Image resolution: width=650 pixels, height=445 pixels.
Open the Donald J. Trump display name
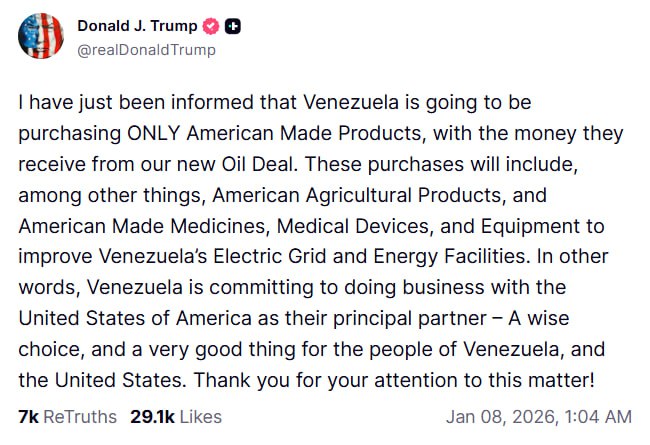click(x=137, y=27)
